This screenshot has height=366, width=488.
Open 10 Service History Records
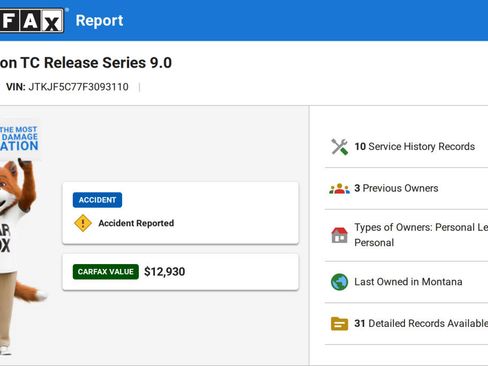point(415,147)
